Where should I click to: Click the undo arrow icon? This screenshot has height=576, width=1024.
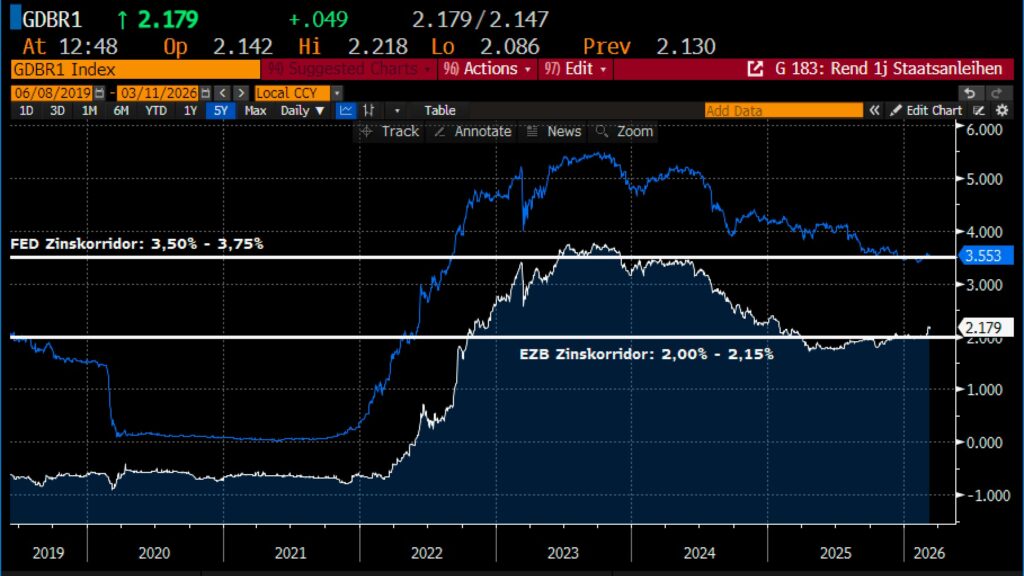coord(969,93)
